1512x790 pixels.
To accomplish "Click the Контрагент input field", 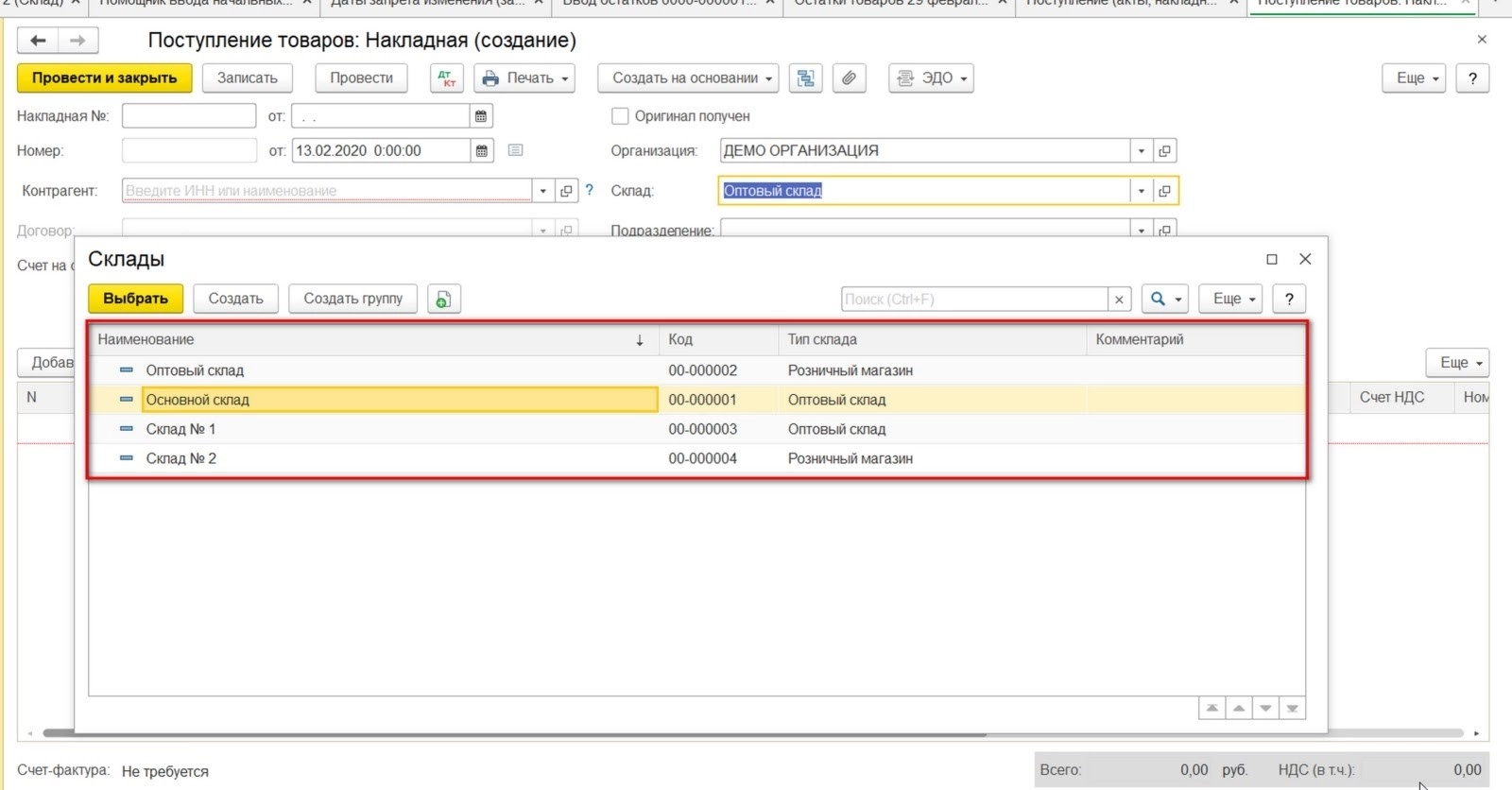I will coord(327,191).
